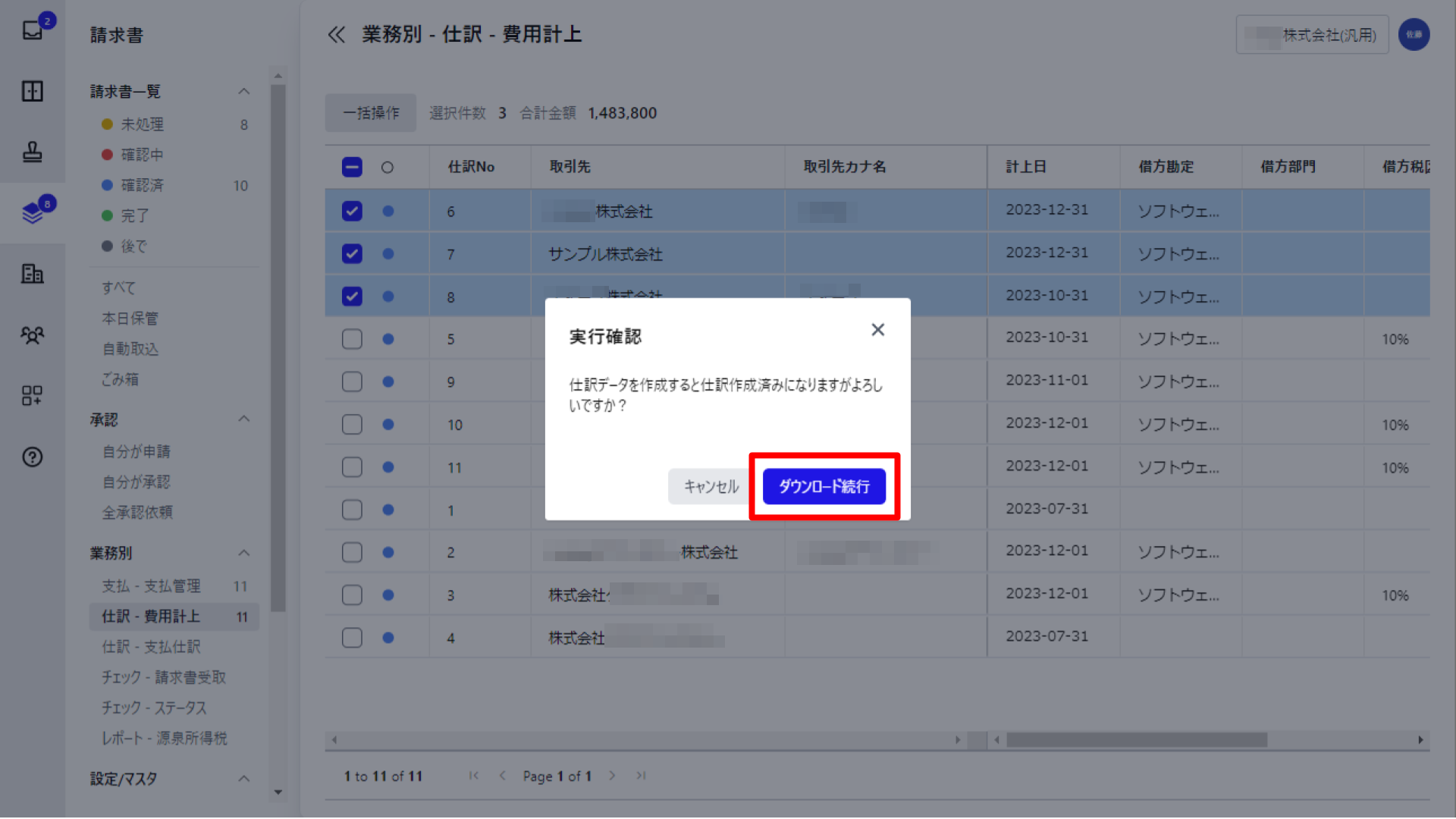Go to last page icon
This screenshot has height=819, width=1456.
pyautogui.click(x=642, y=776)
